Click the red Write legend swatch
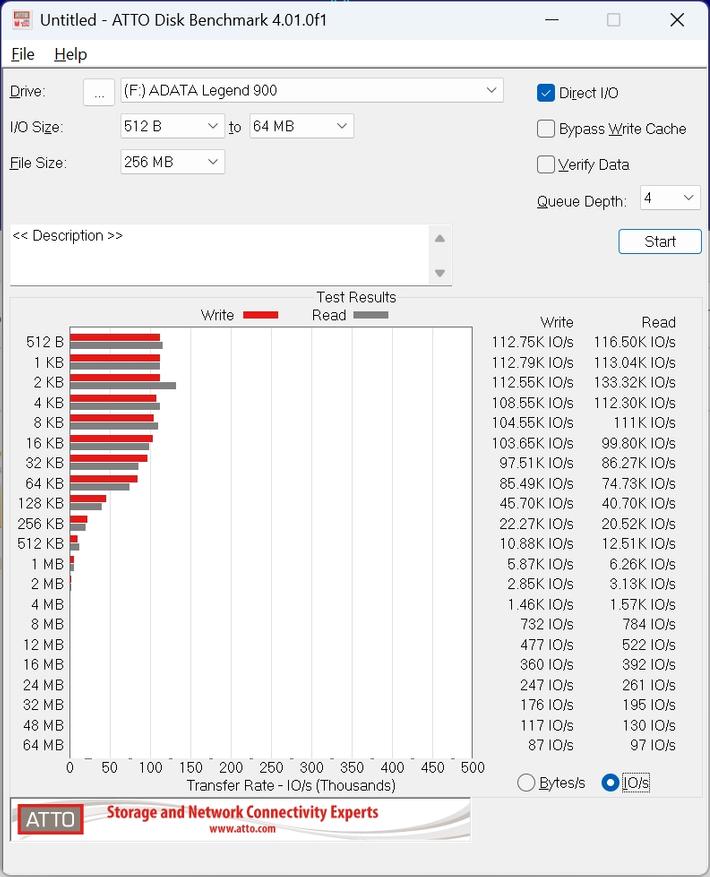710x877 pixels. point(261,315)
